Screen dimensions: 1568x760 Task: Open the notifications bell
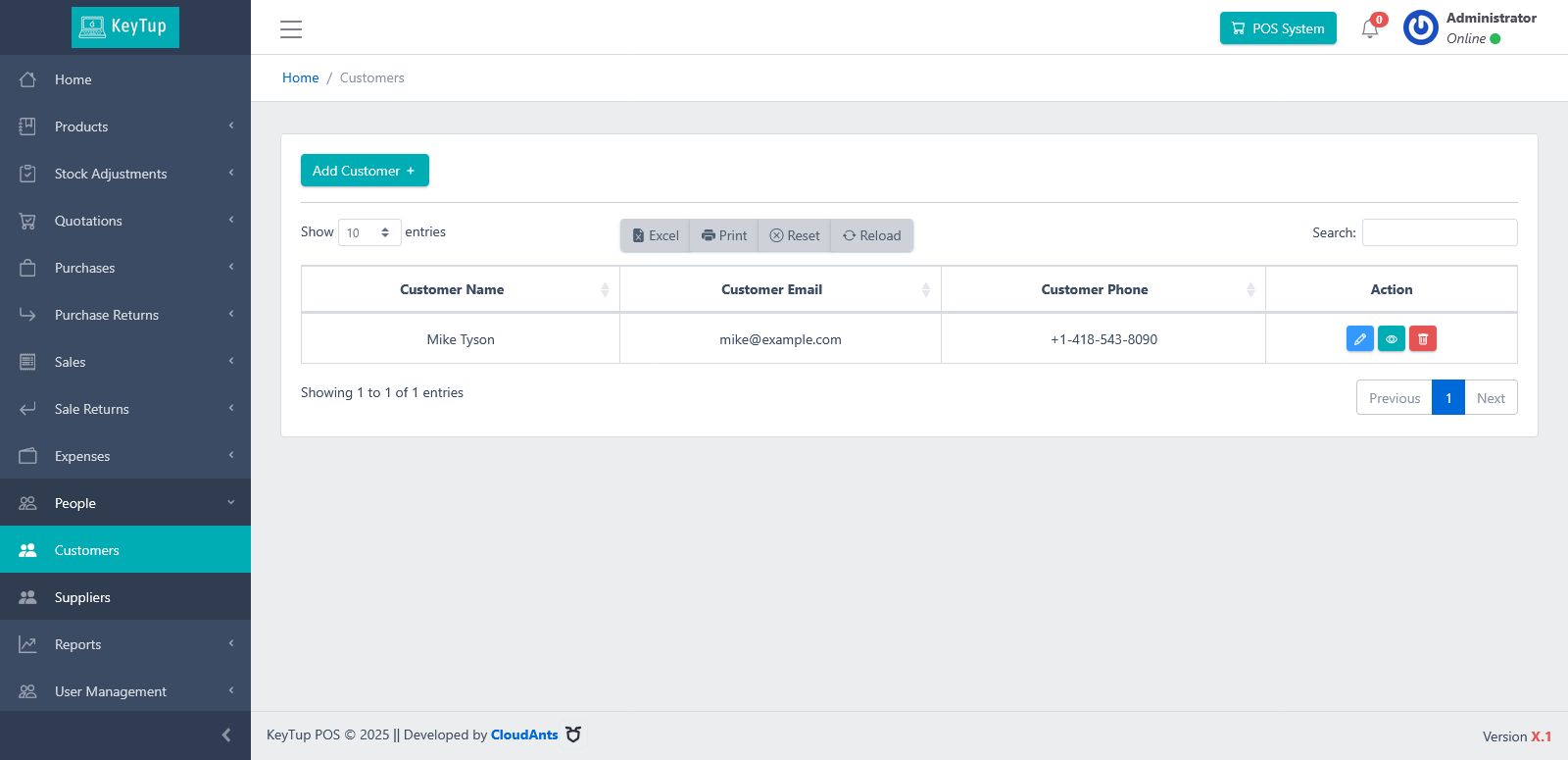click(x=1370, y=28)
